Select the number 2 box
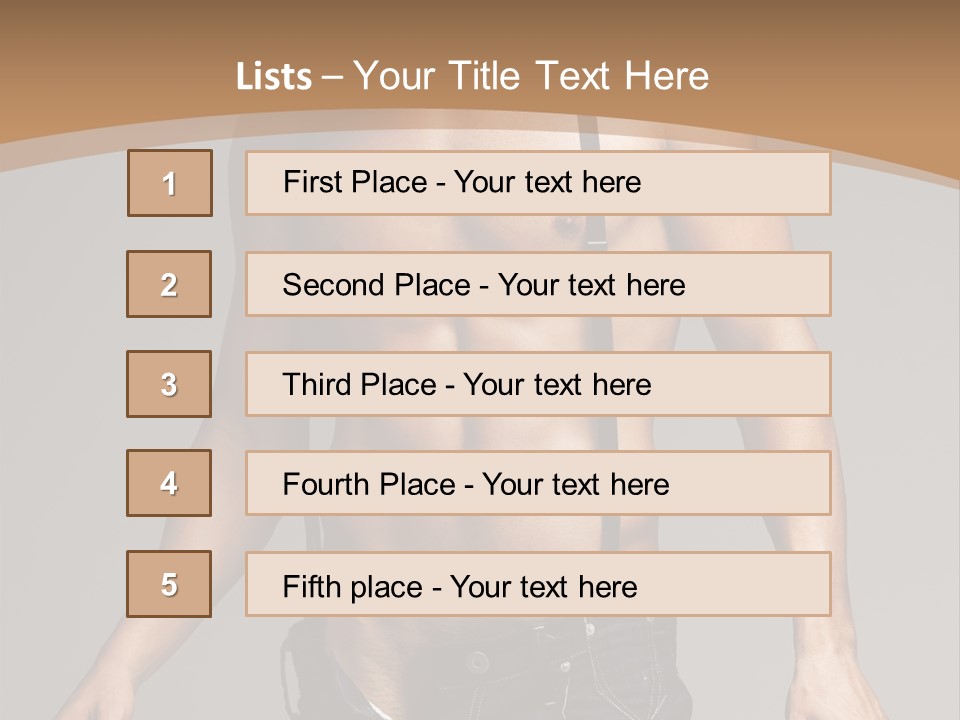Screen dimensions: 960x720 [x=169, y=284]
